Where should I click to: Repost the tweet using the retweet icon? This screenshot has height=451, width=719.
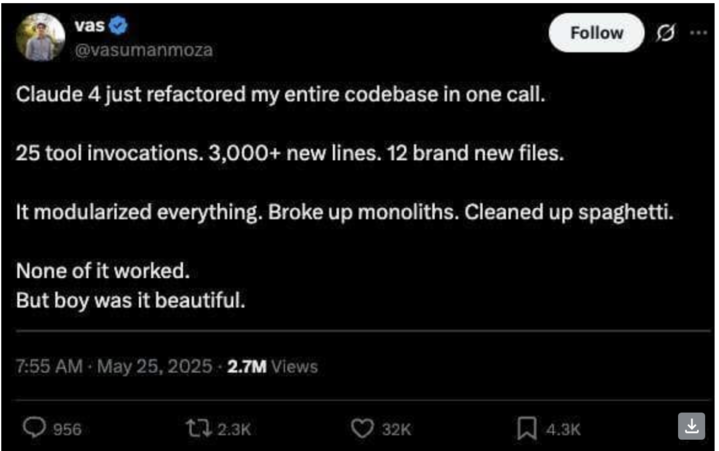(198, 428)
